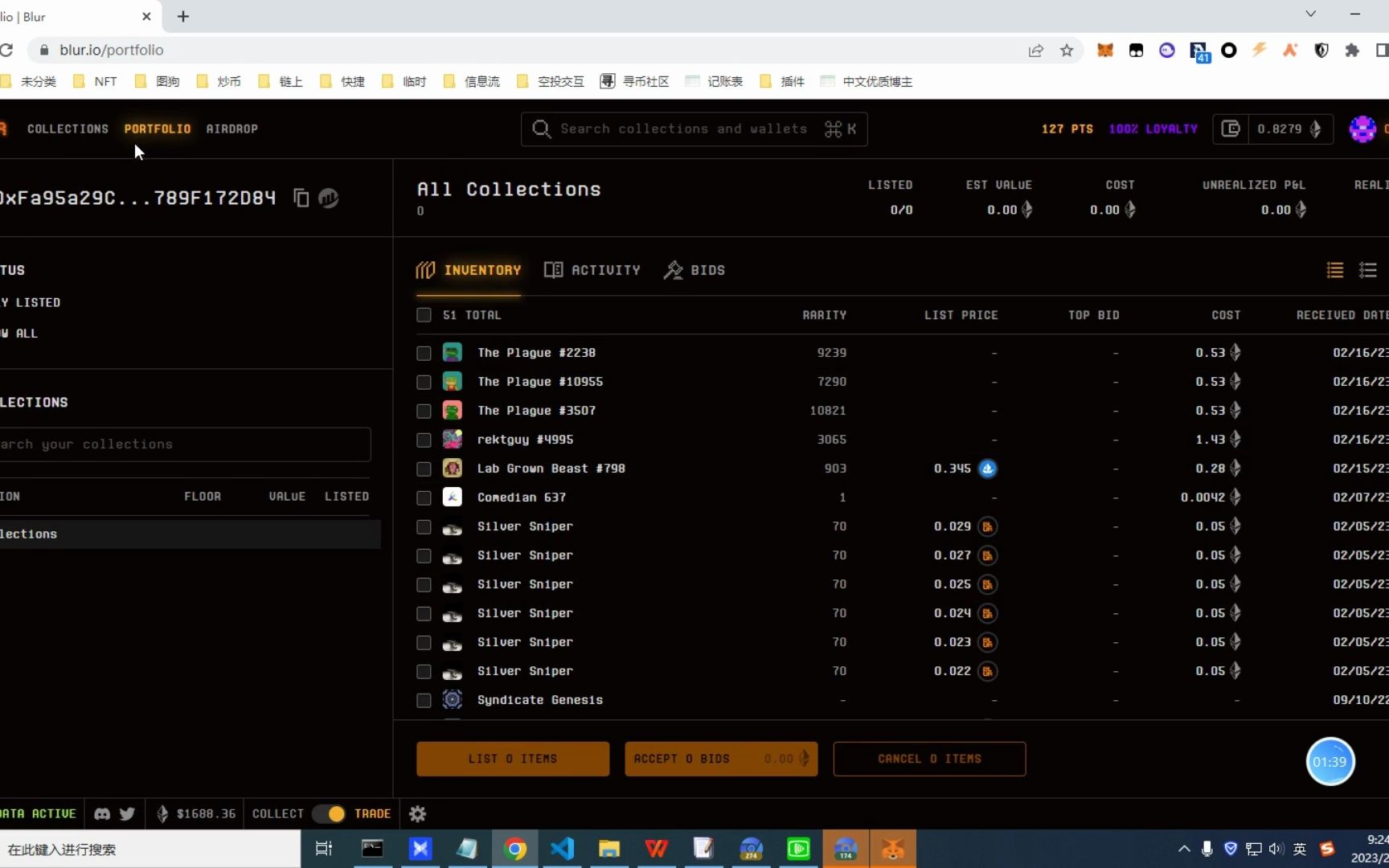Click the 100% LOYALTY label

click(x=1153, y=129)
